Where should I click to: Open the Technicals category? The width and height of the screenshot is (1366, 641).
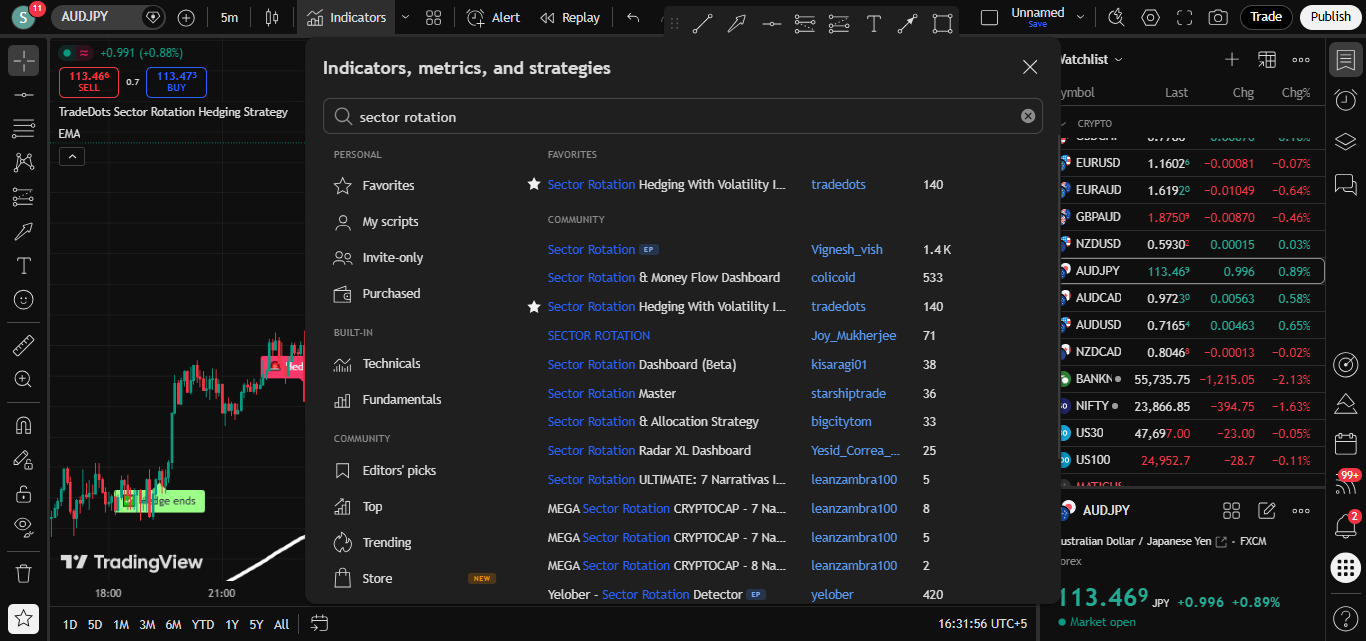pyautogui.click(x=391, y=364)
